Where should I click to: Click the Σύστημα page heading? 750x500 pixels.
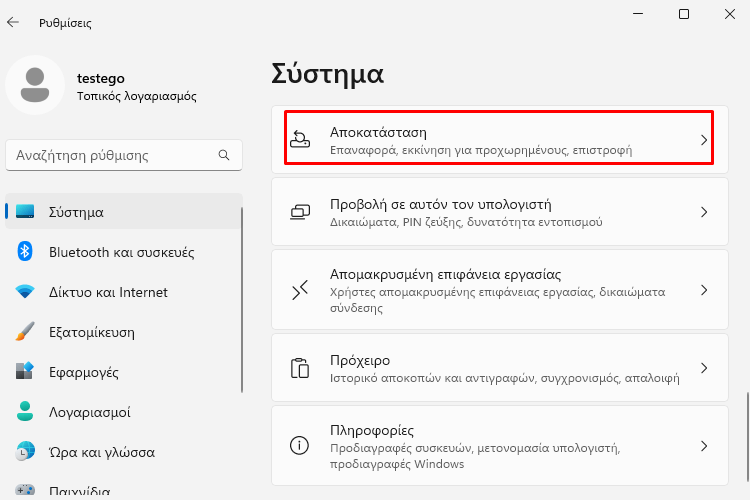click(328, 74)
